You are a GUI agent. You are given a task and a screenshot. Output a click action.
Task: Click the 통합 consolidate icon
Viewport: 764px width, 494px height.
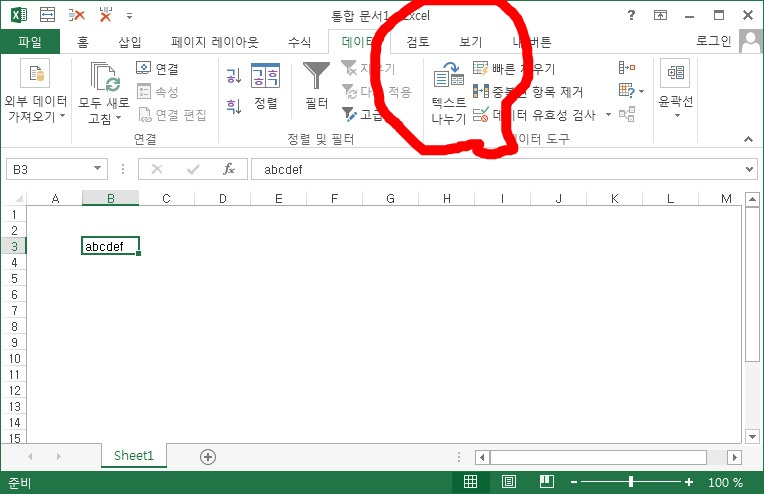point(627,67)
